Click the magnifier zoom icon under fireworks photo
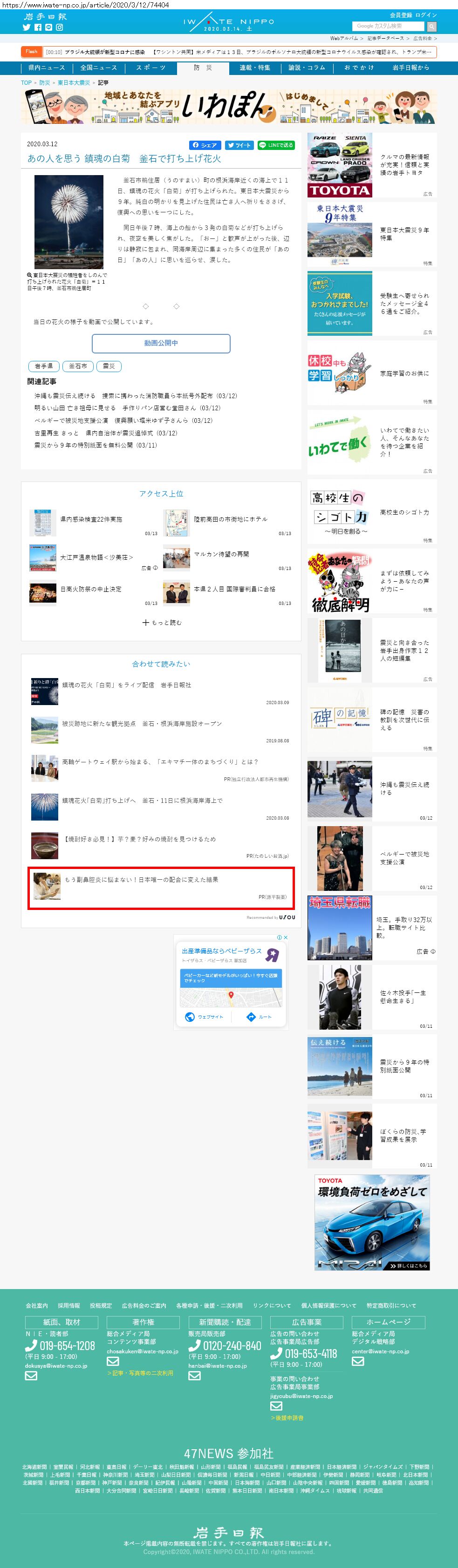The image size is (458, 1568). tap(29, 275)
